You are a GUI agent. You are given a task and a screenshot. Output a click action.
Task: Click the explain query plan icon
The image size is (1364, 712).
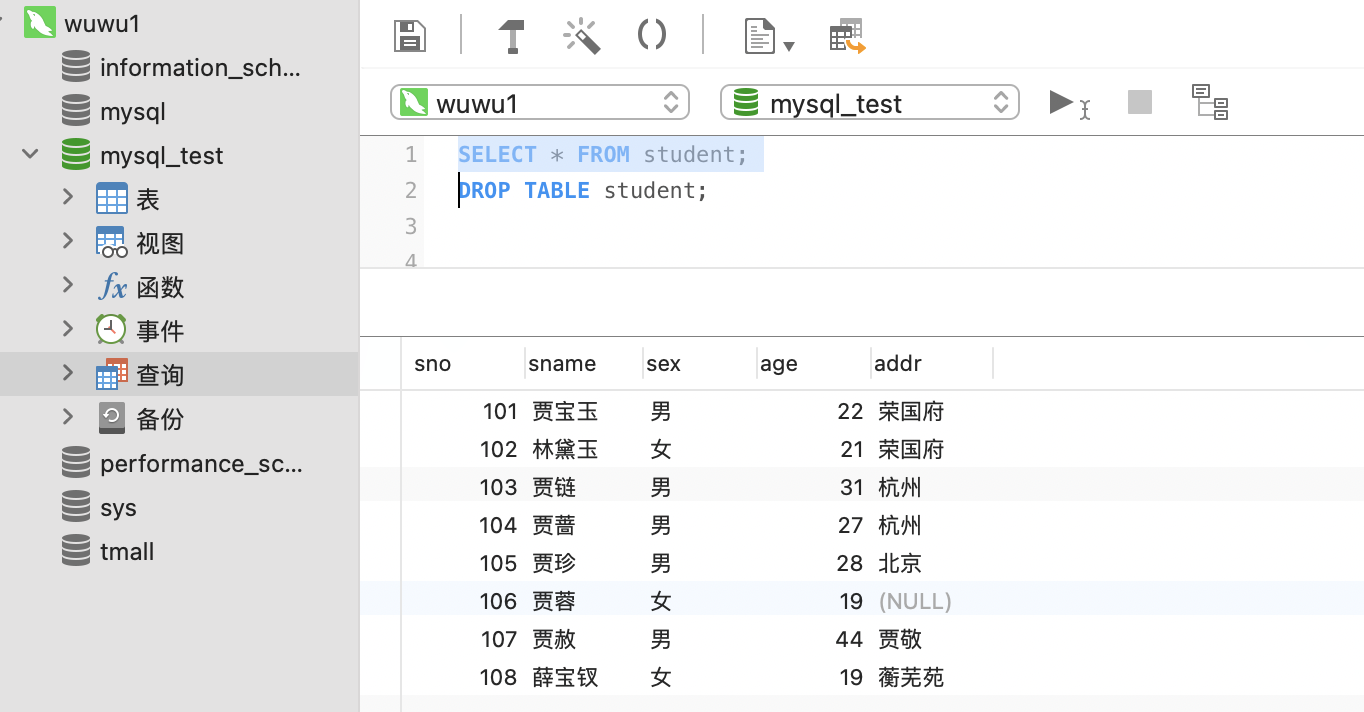pos(1210,102)
